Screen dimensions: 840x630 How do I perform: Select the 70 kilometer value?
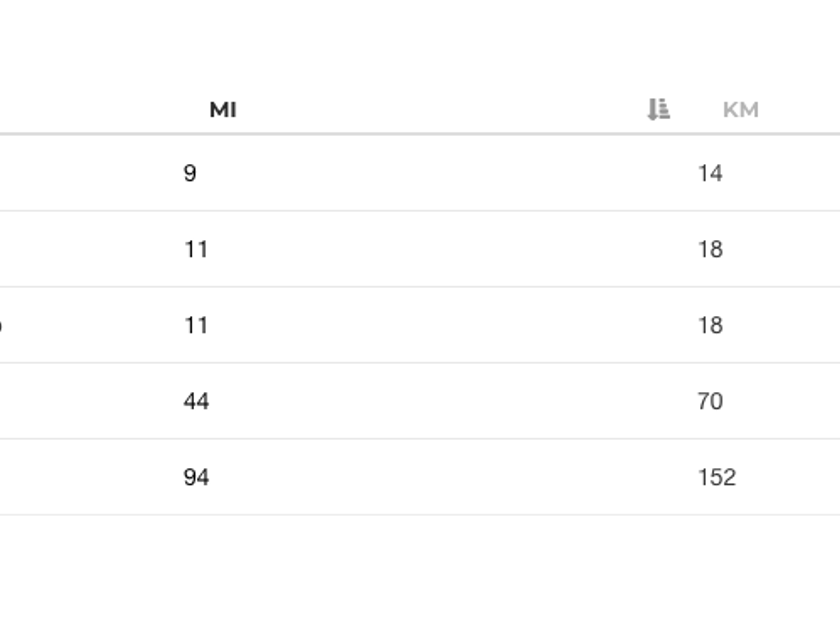[710, 401]
